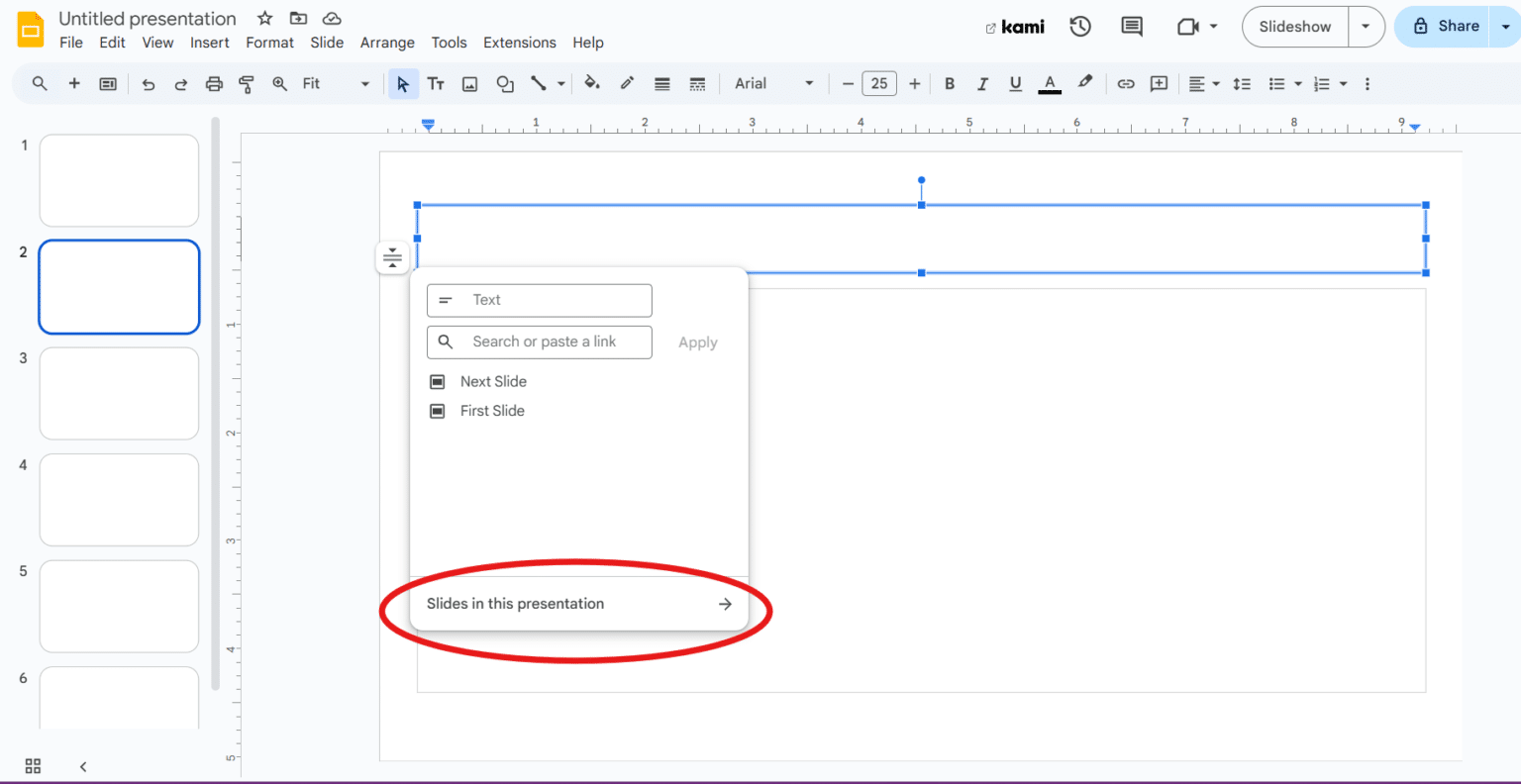The image size is (1521, 784).
Task: Toggle italic formatting
Action: [981, 83]
